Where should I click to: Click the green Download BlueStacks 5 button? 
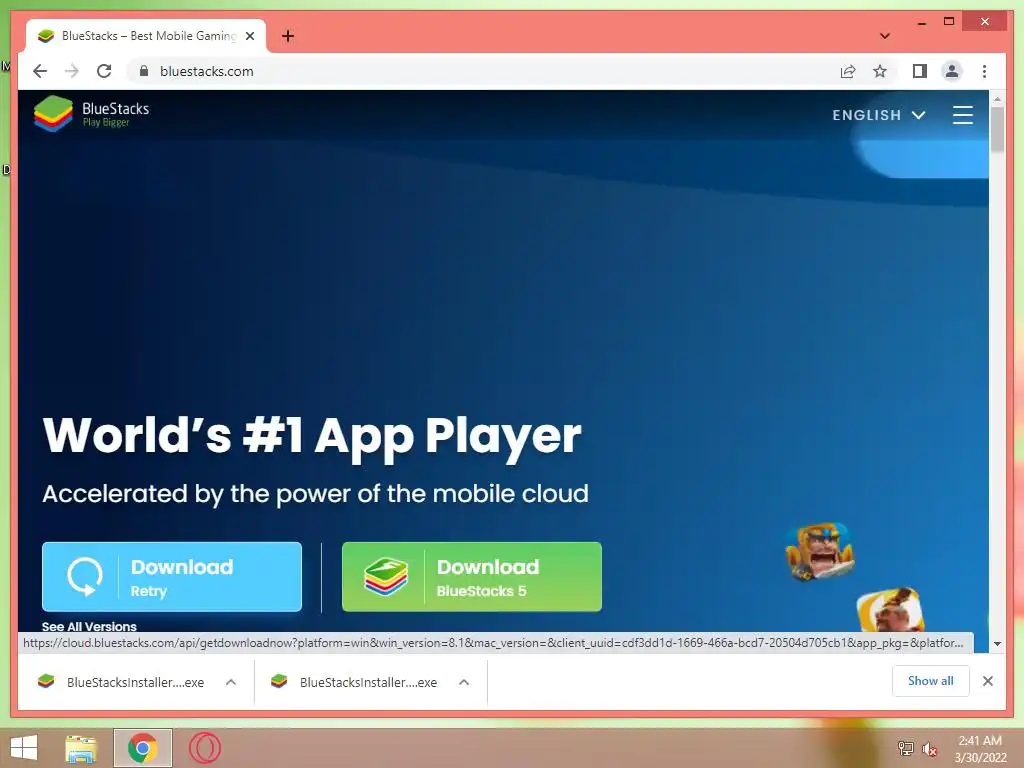pyautogui.click(x=472, y=577)
